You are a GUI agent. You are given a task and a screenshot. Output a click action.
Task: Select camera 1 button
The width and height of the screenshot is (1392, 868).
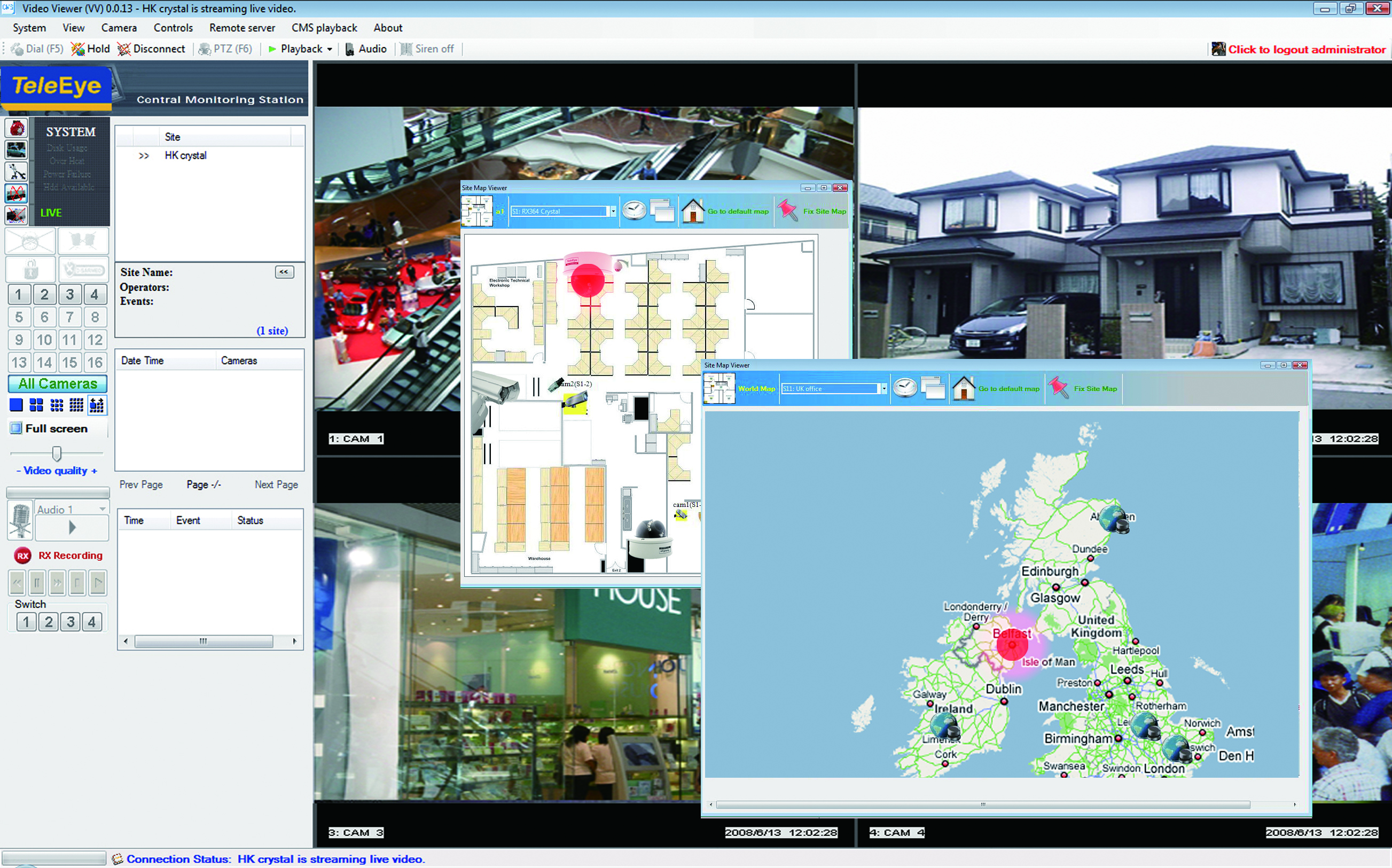pos(19,294)
